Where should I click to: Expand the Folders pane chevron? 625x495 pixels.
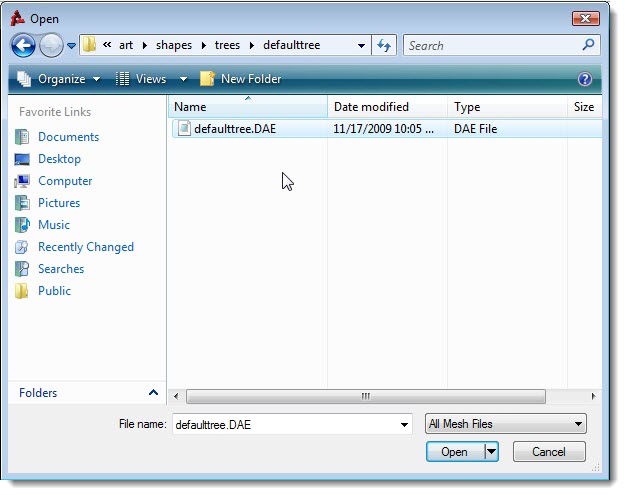[153, 393]
